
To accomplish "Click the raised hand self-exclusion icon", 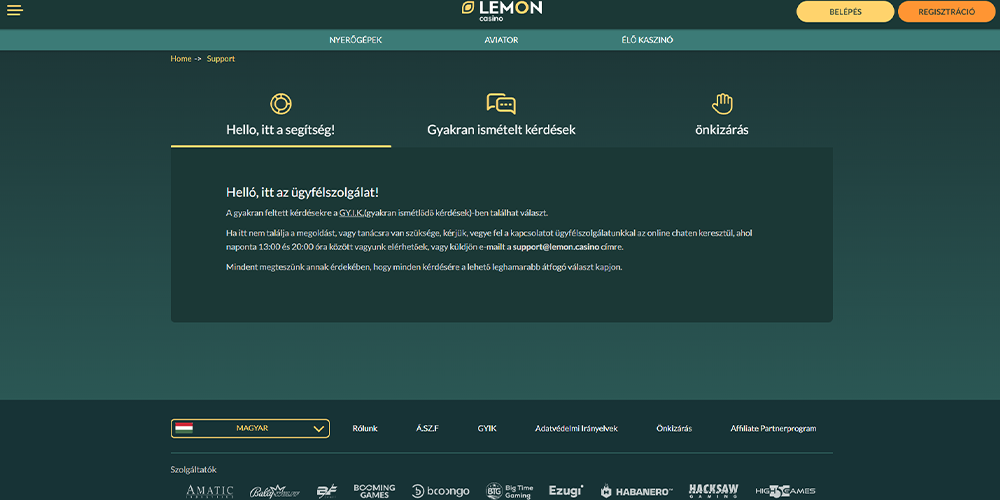I will [x=722, y=104].
